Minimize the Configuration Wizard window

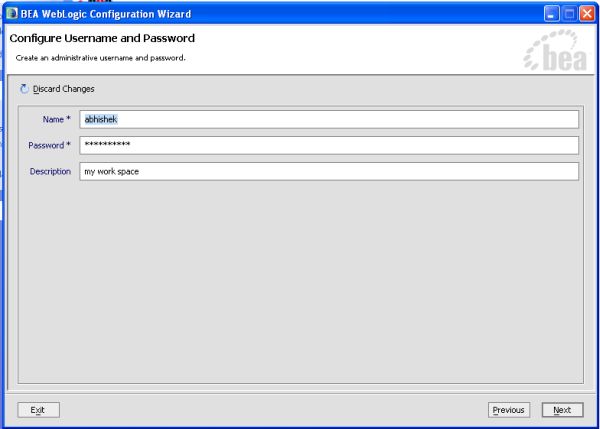551,14
